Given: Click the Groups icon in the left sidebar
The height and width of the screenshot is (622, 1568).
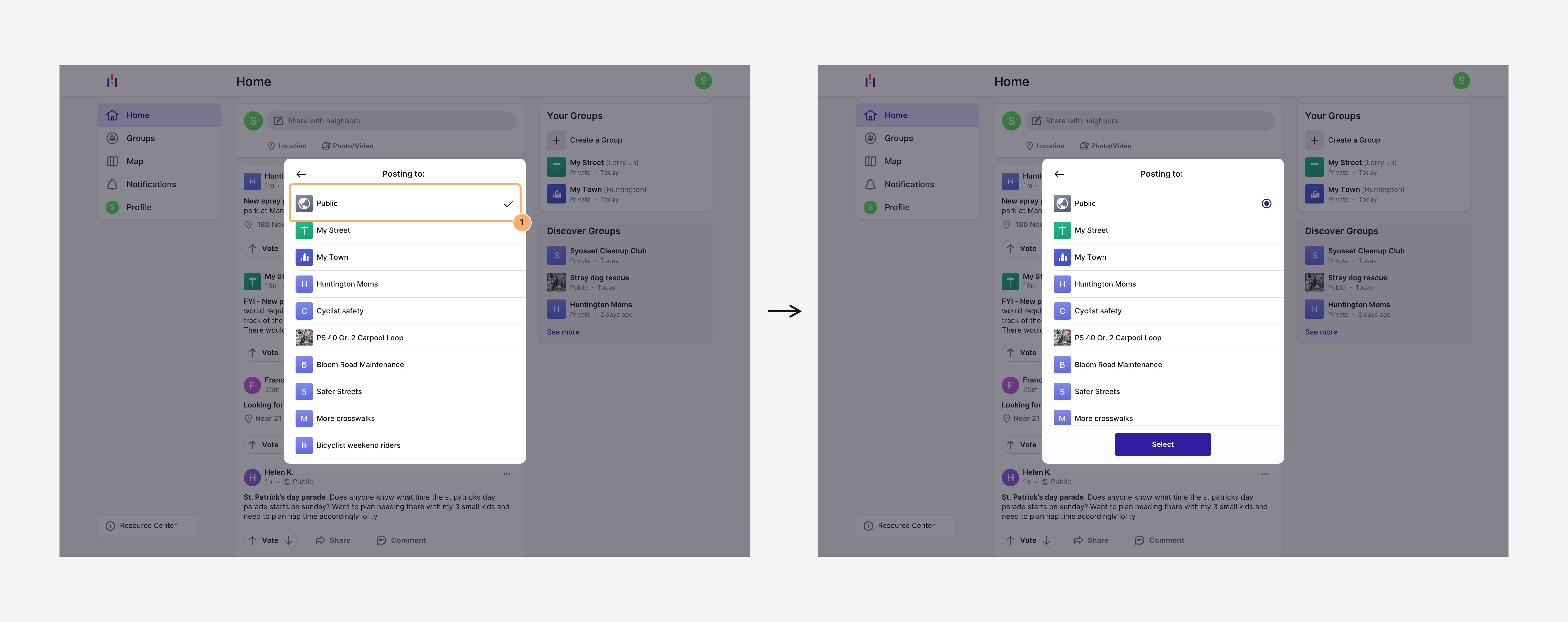Looking at the screenshot, I should point(113,138).
